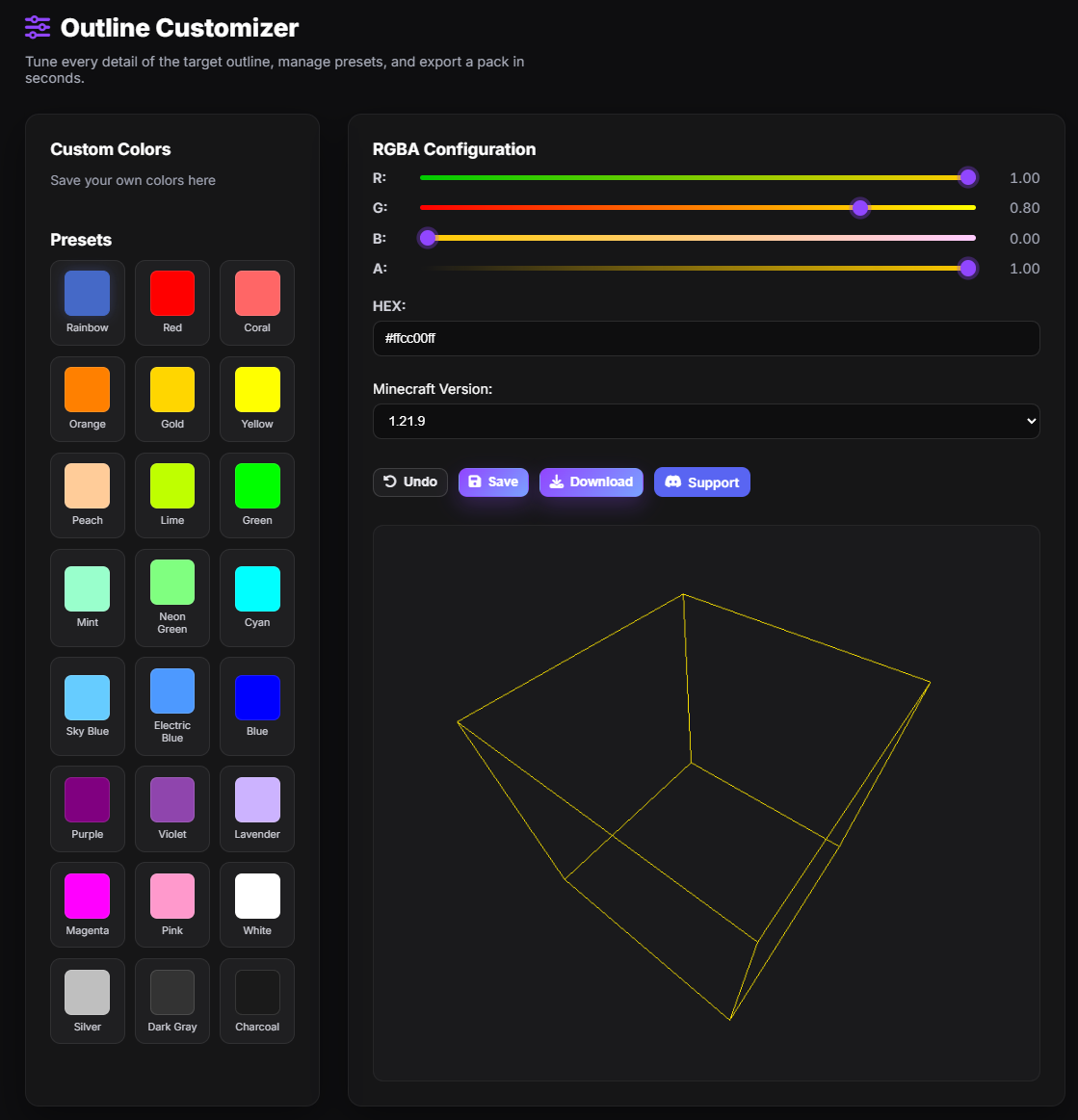Screen dimensions: 1078x1120
Task: Click the R channel slider handle
Action: (x=968, y=177)
